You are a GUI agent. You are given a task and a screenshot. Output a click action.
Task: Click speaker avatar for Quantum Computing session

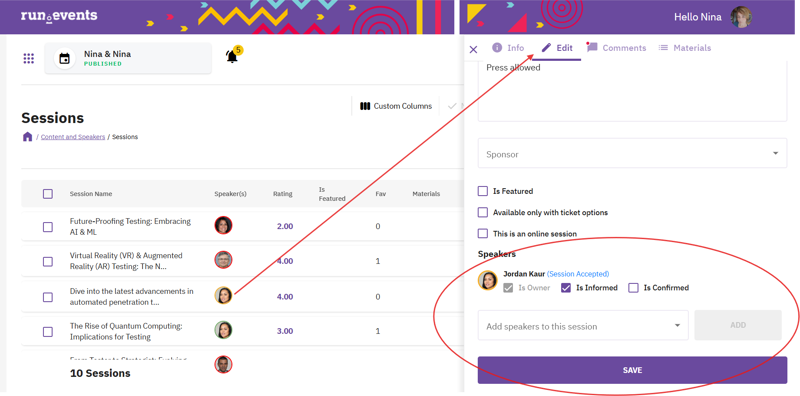tap(223, 330)
